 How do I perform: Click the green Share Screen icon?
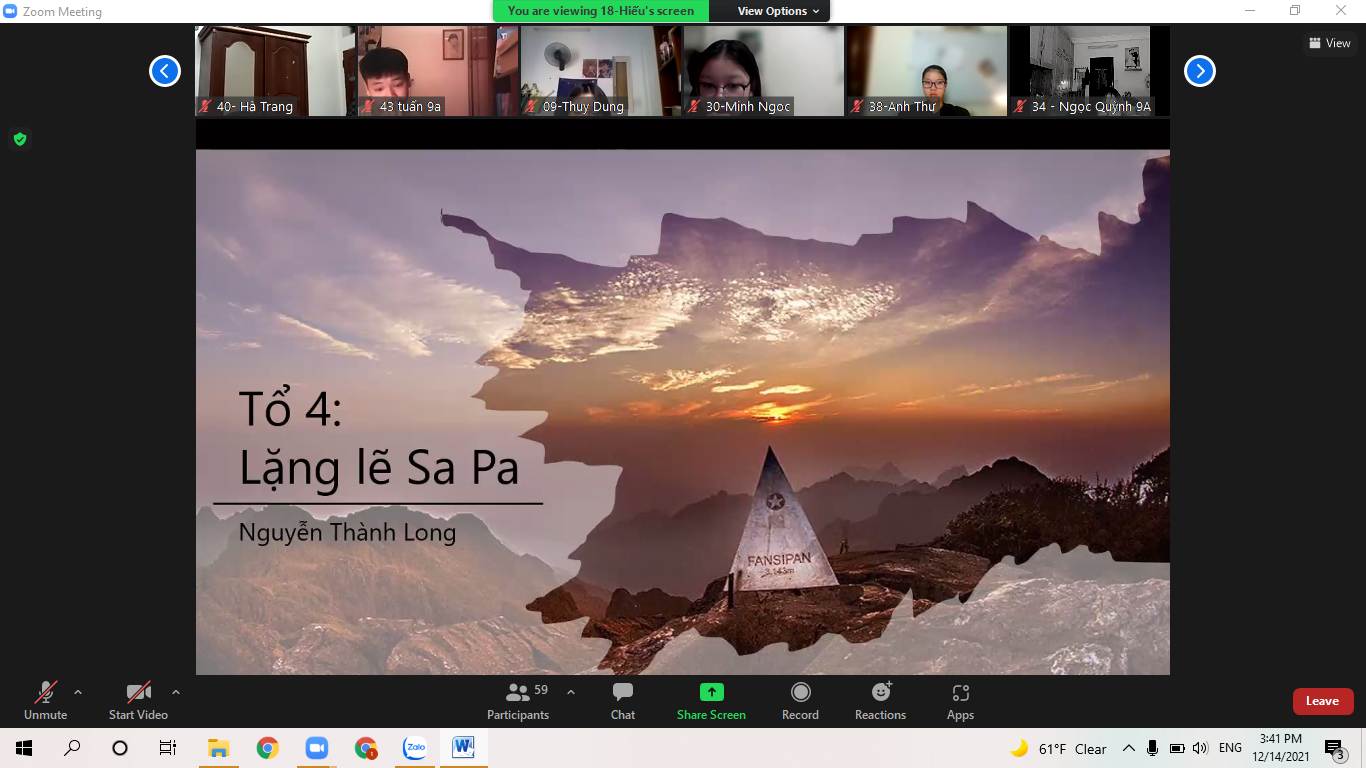tap(711, 692)
